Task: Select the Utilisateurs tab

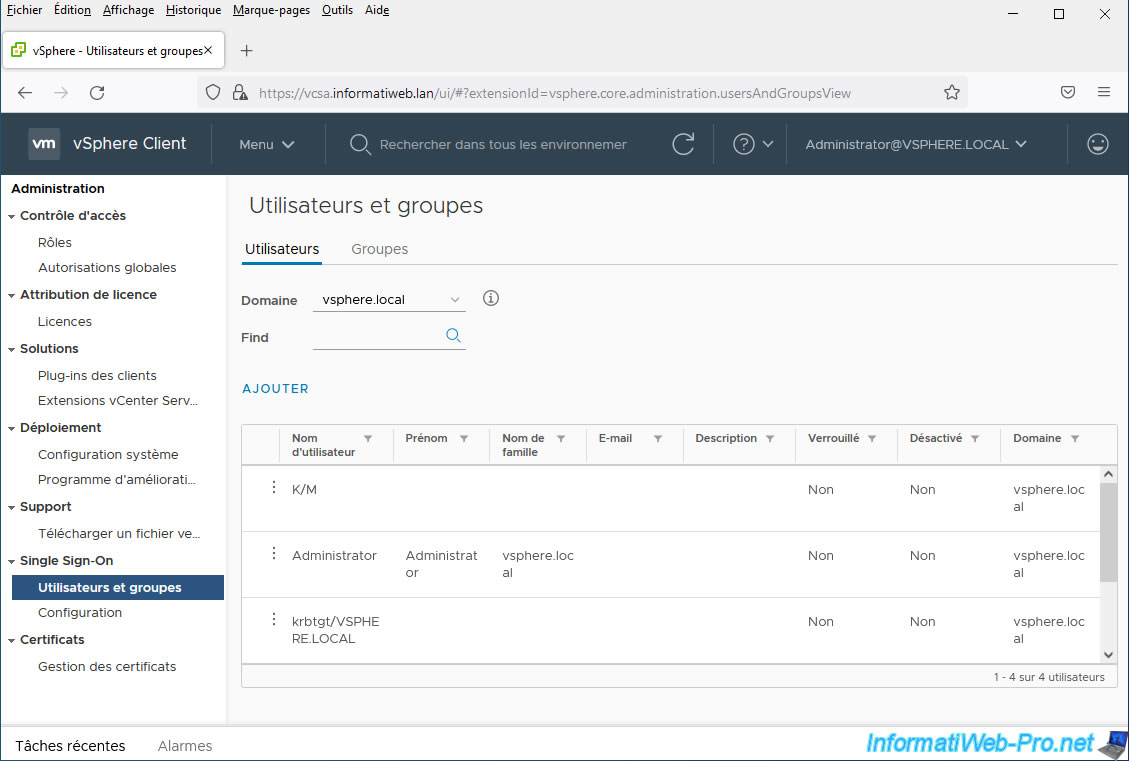Action: click(282, 249)
